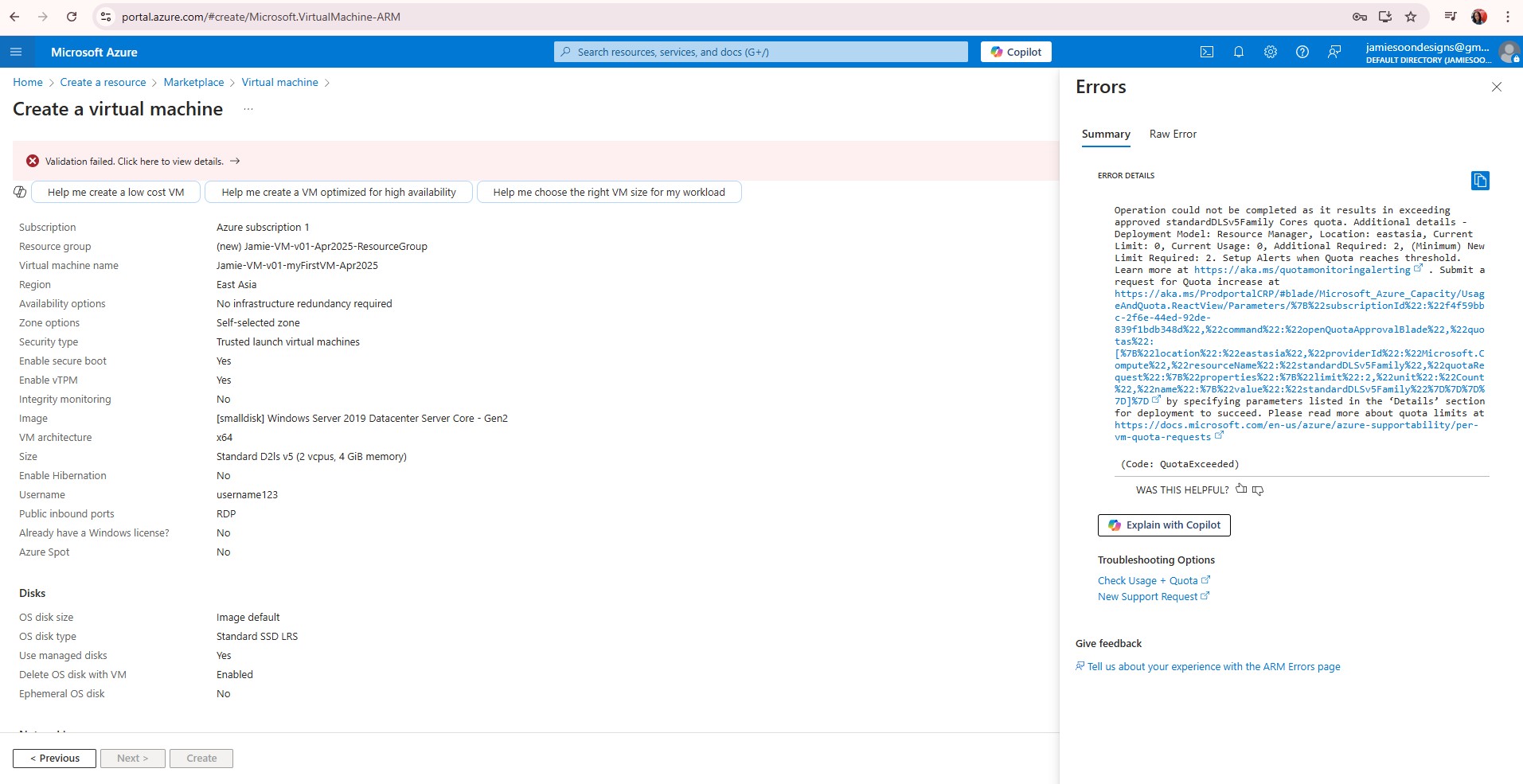Navigate to the Create a resource breadcrumb
The height and width of the screenshot is (784, 1523).
tap(103, 83)
